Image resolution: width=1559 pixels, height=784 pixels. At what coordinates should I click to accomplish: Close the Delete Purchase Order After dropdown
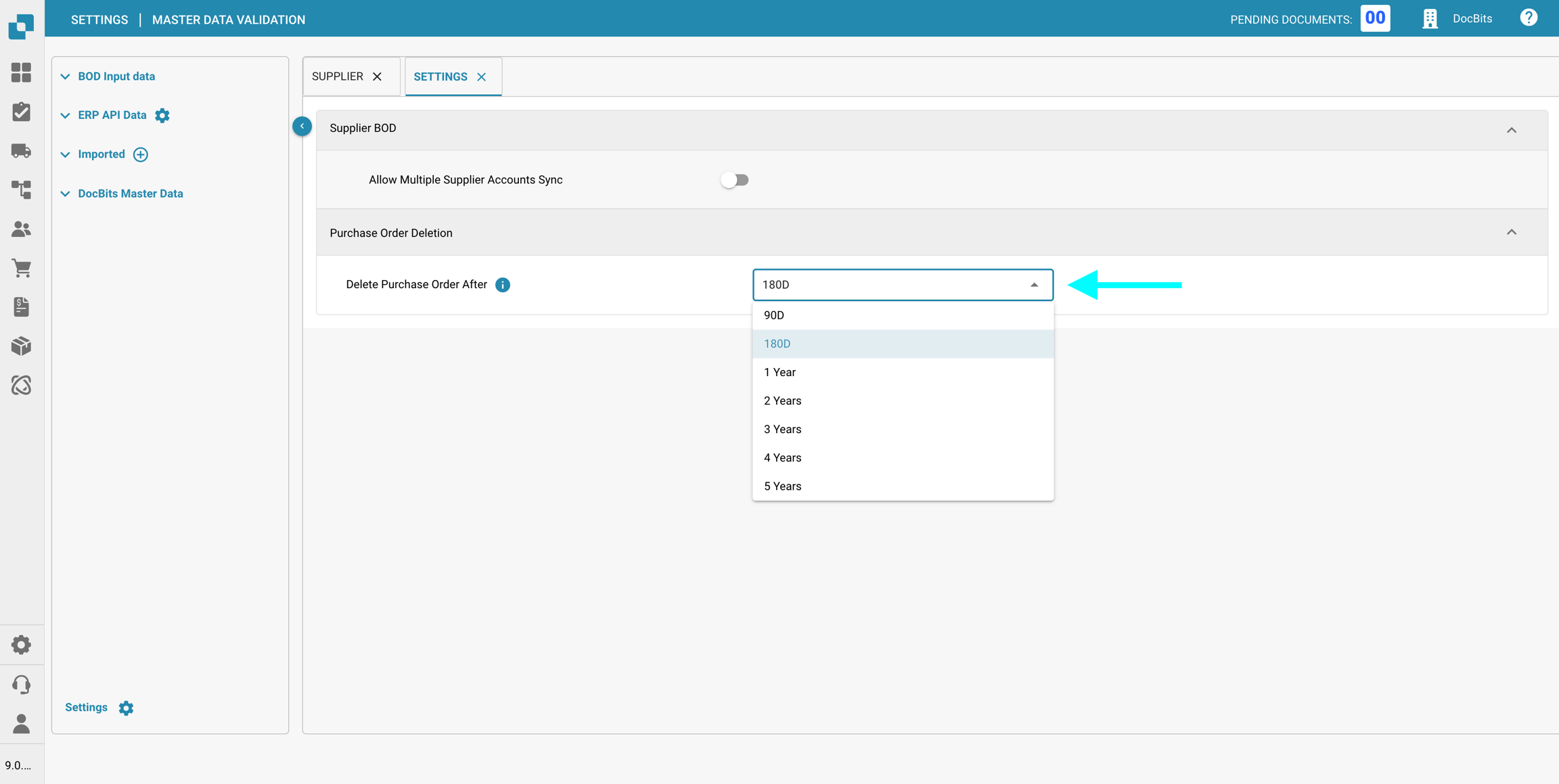pyautogui.click(x=1034, y=285)
